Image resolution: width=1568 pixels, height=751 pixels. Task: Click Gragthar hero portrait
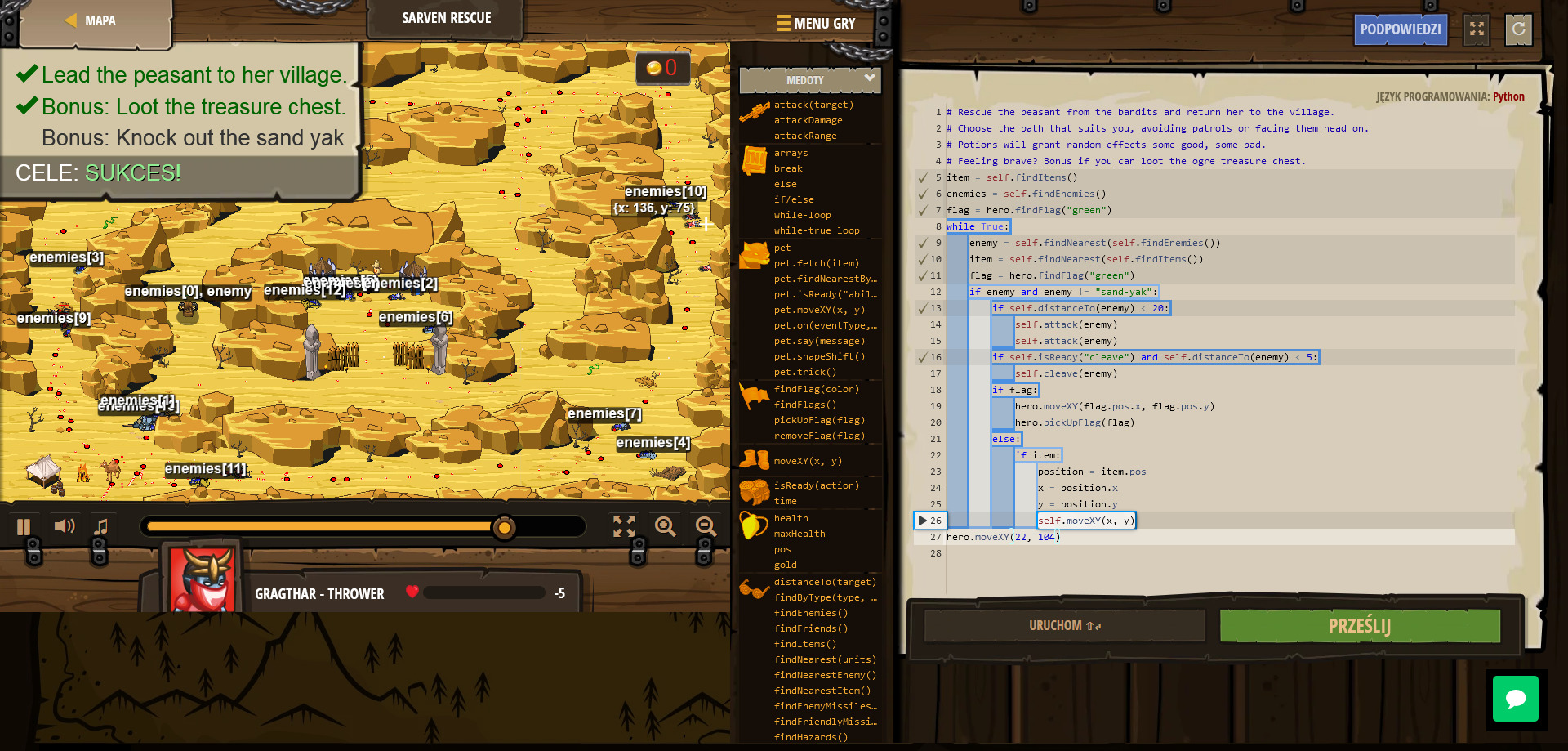coord(201,579)
